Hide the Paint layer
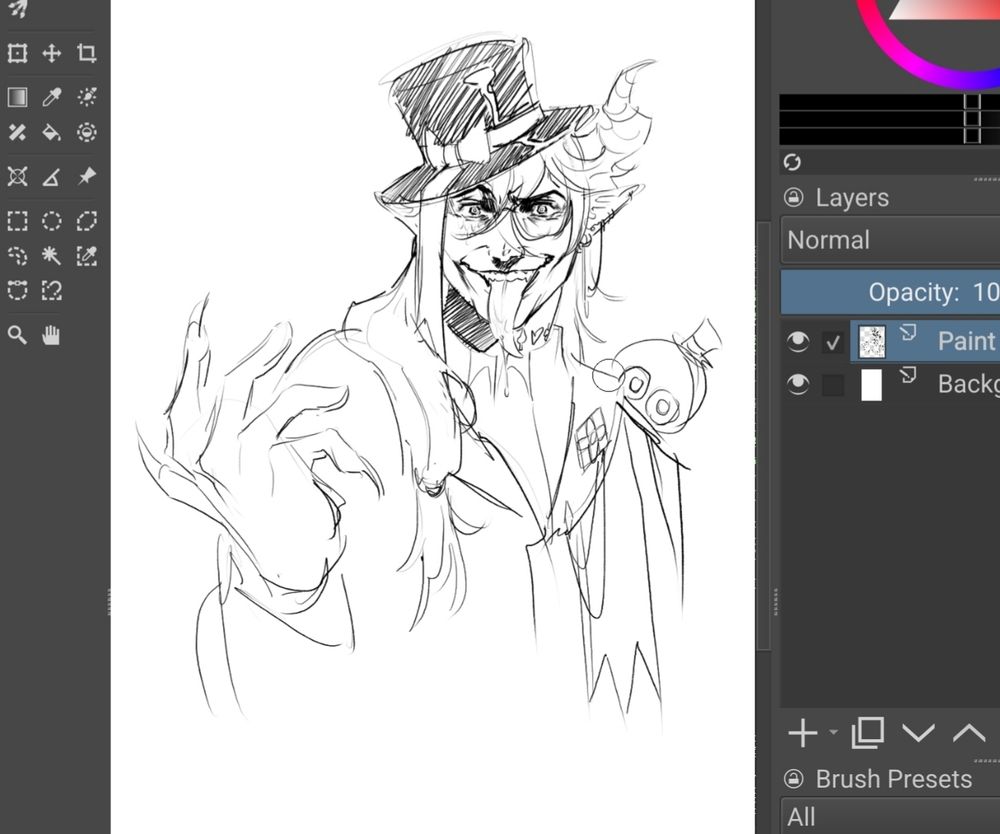 798,342
